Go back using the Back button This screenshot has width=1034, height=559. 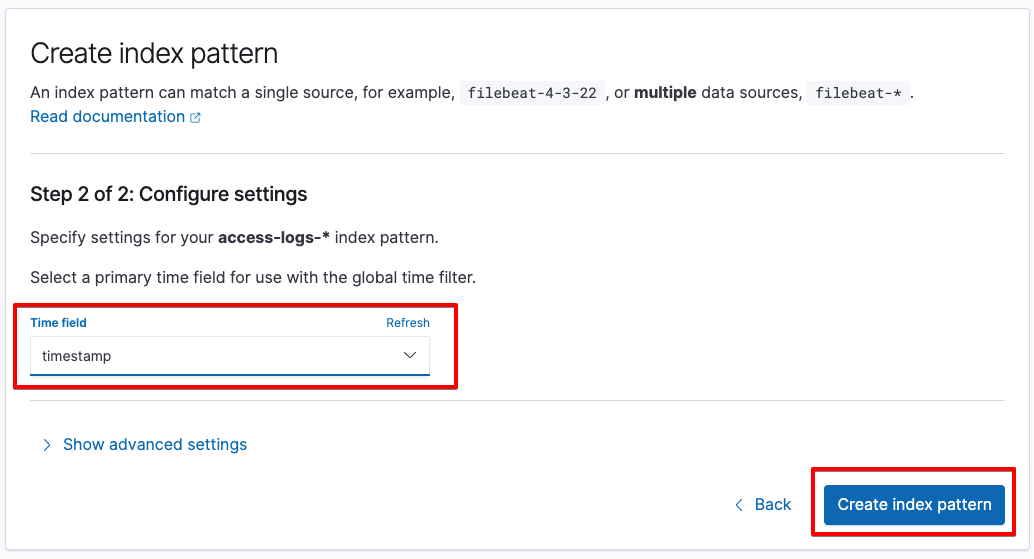coord(763,504)
